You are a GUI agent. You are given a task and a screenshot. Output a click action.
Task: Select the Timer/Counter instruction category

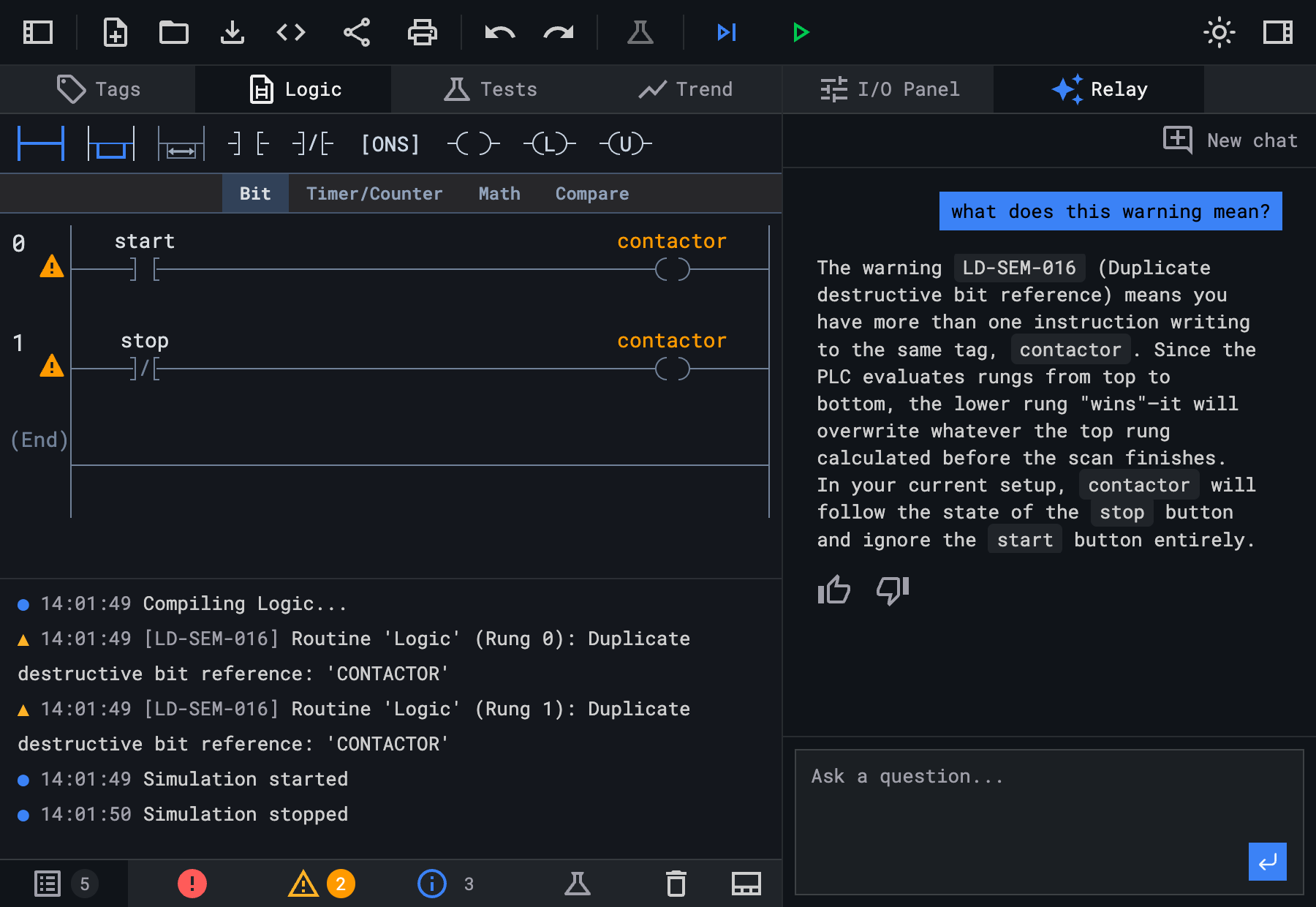tap(374, 194)
